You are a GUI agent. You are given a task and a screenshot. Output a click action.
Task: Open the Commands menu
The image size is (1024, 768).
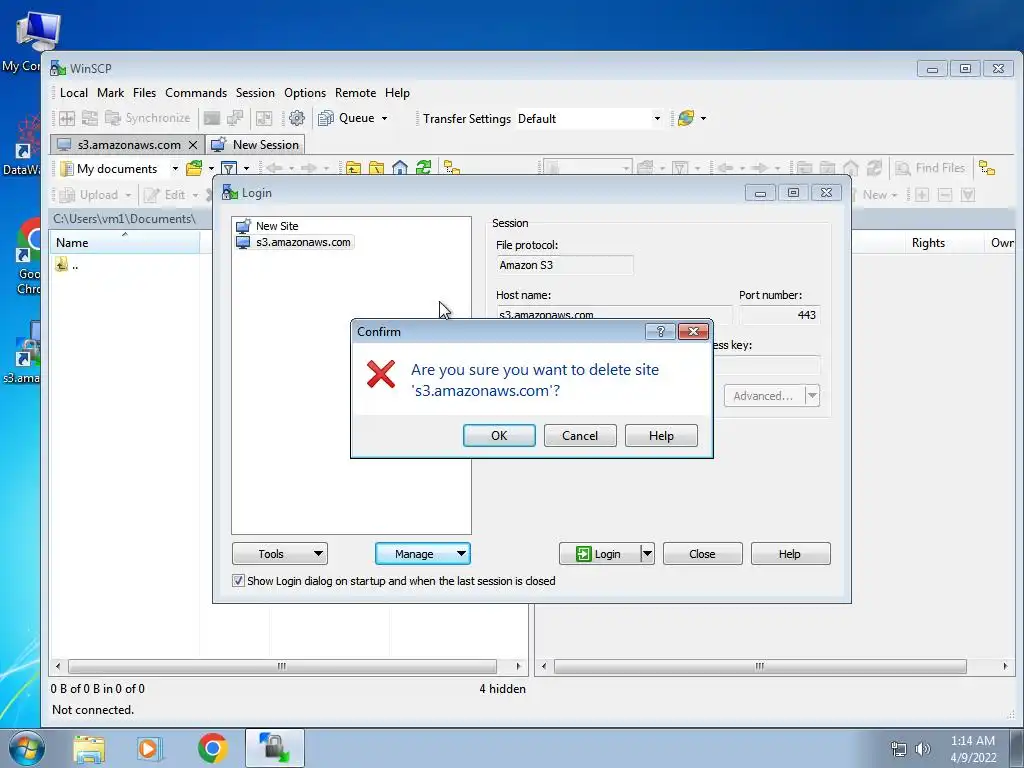(x=196, y=93)
